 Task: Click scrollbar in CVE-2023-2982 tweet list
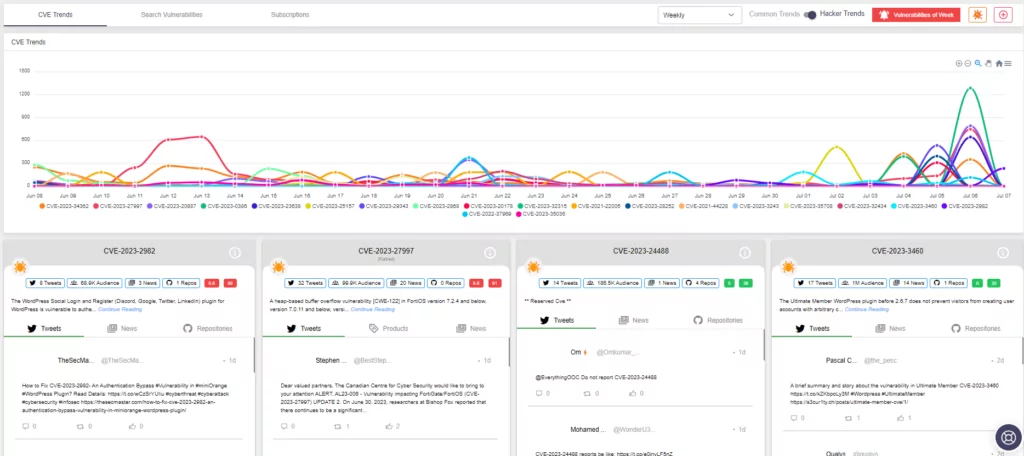254,355
